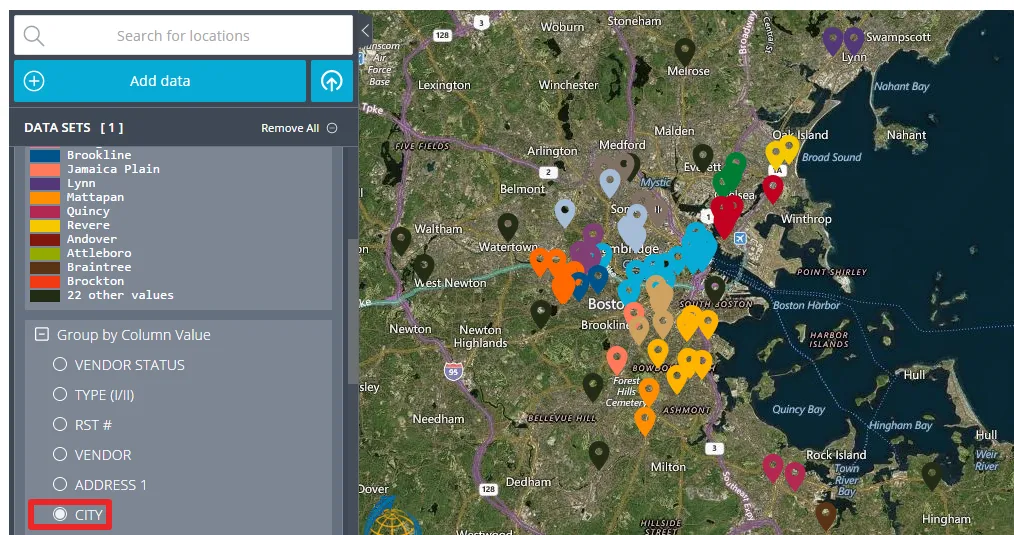Click the DATA SETS panel header
This screenshot has height=535, width=1014.
pyautogui.click(x=74, y=128)
